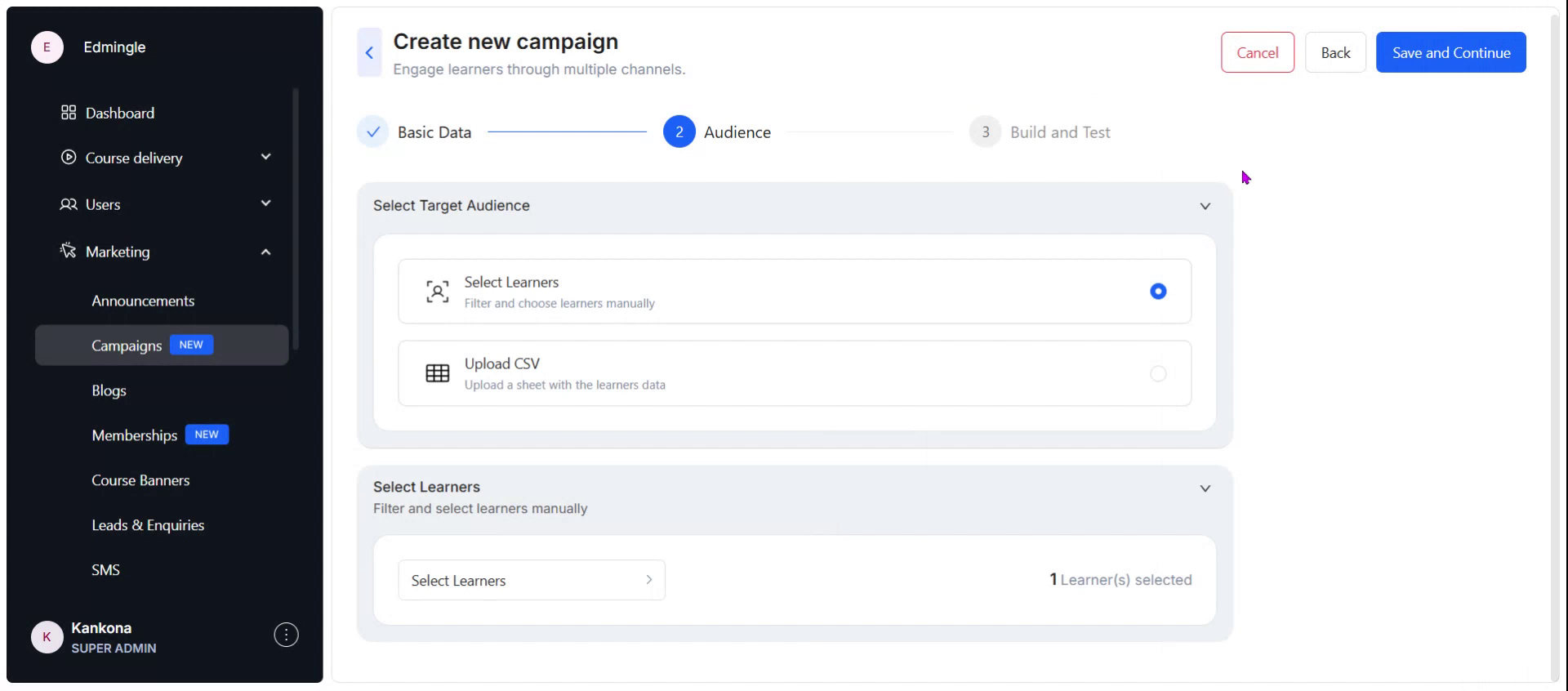1568x691 pixels.
Task: Open Leads & Enquiries in the sidebar
Action: [148, 525]
